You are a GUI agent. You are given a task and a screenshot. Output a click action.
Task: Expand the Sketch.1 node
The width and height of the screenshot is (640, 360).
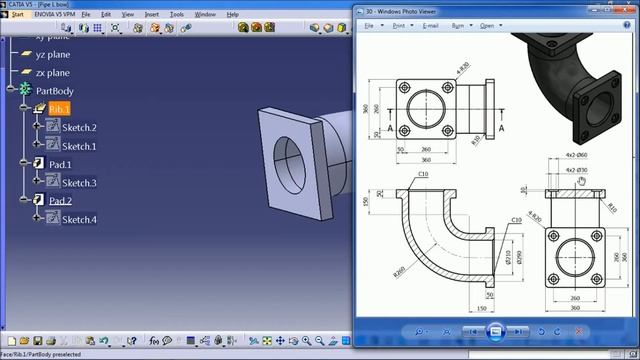point(37,144)
